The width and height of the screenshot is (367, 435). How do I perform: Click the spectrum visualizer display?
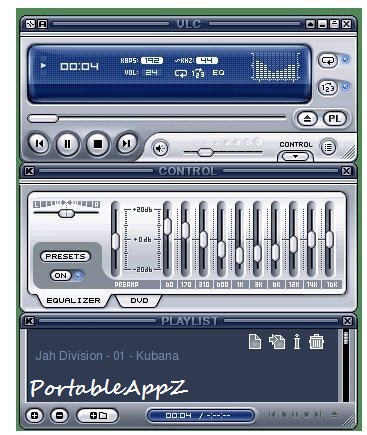coord(276,67)
